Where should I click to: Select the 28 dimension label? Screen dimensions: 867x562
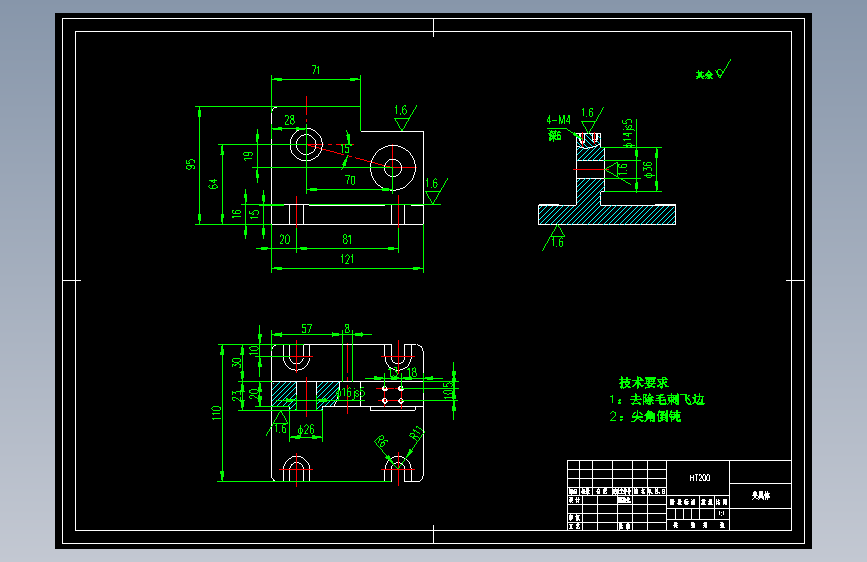pyautogui.click(x=290, y=120)
